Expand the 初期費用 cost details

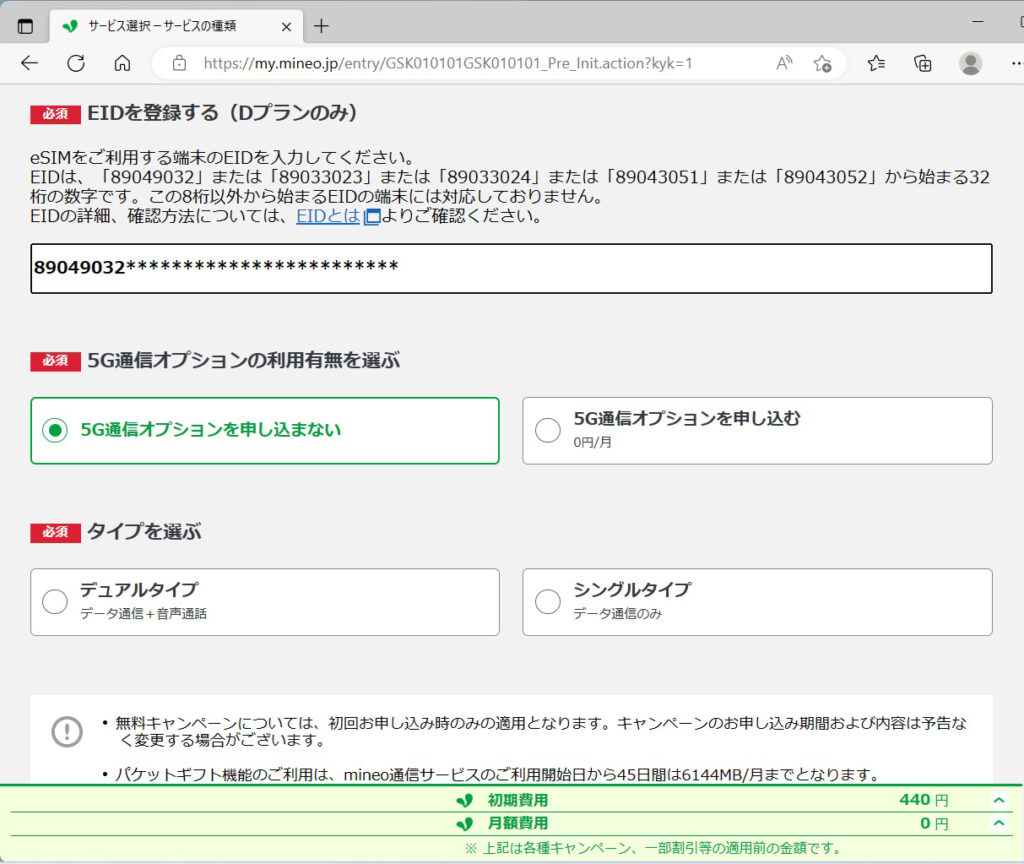999,800
